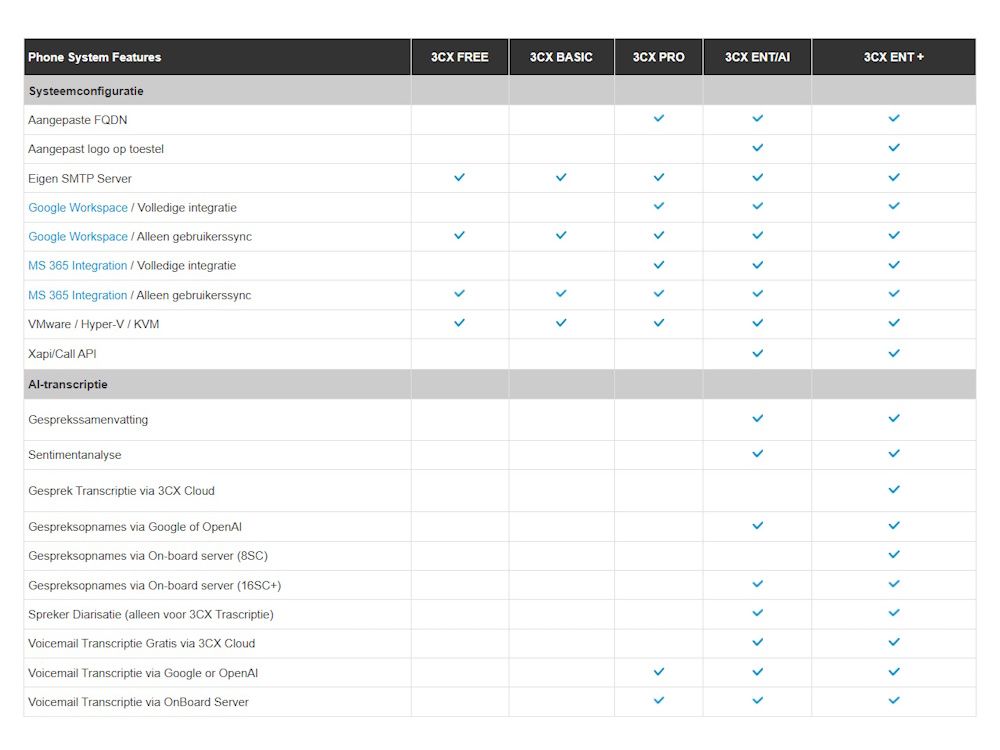Select the VMware / Hyper-V / KVM label
Viewport: 1000px width, 750px height.
click(x=94, y=324)
